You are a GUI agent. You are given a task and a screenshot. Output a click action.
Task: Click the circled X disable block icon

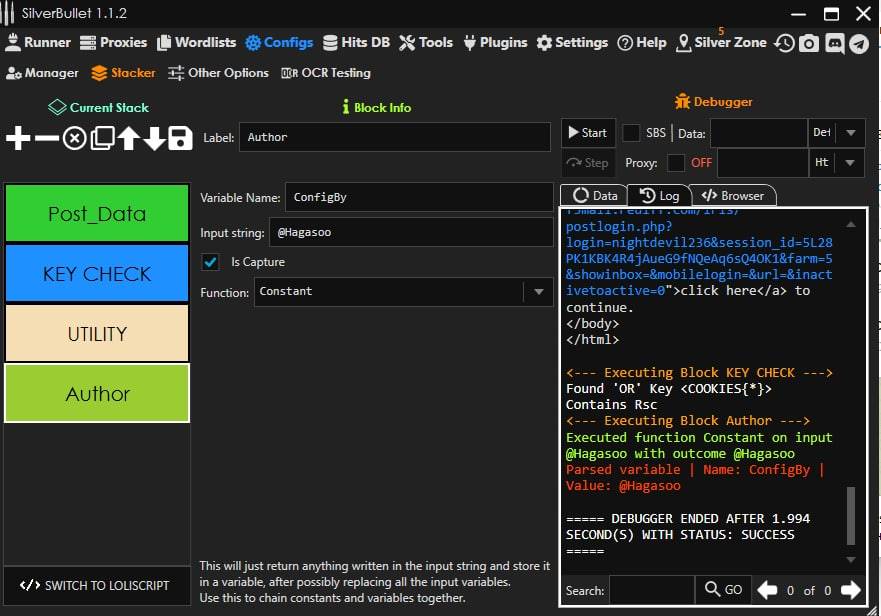pos(74,138)
